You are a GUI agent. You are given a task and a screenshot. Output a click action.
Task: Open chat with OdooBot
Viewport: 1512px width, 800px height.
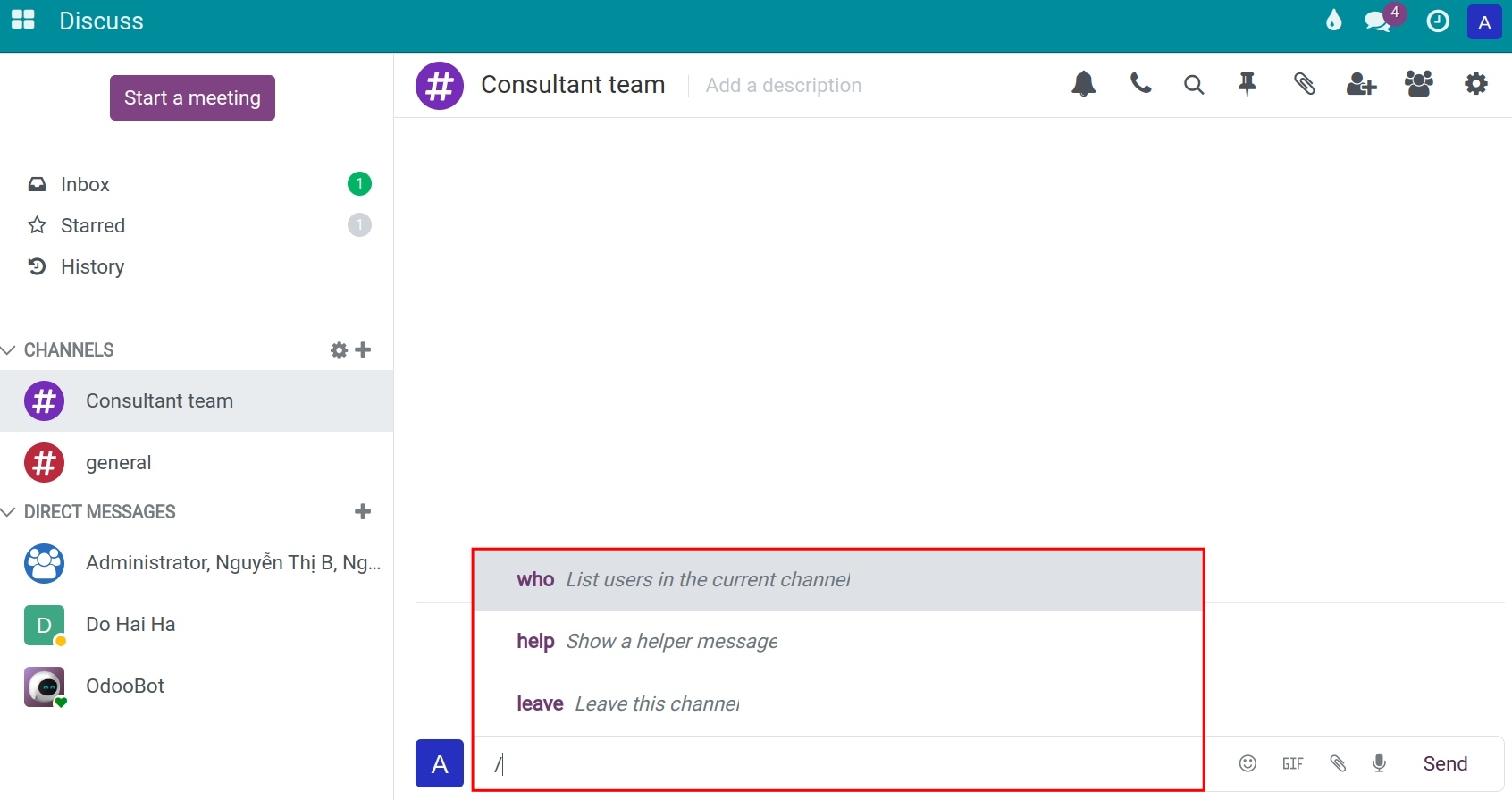click(197, 686)
